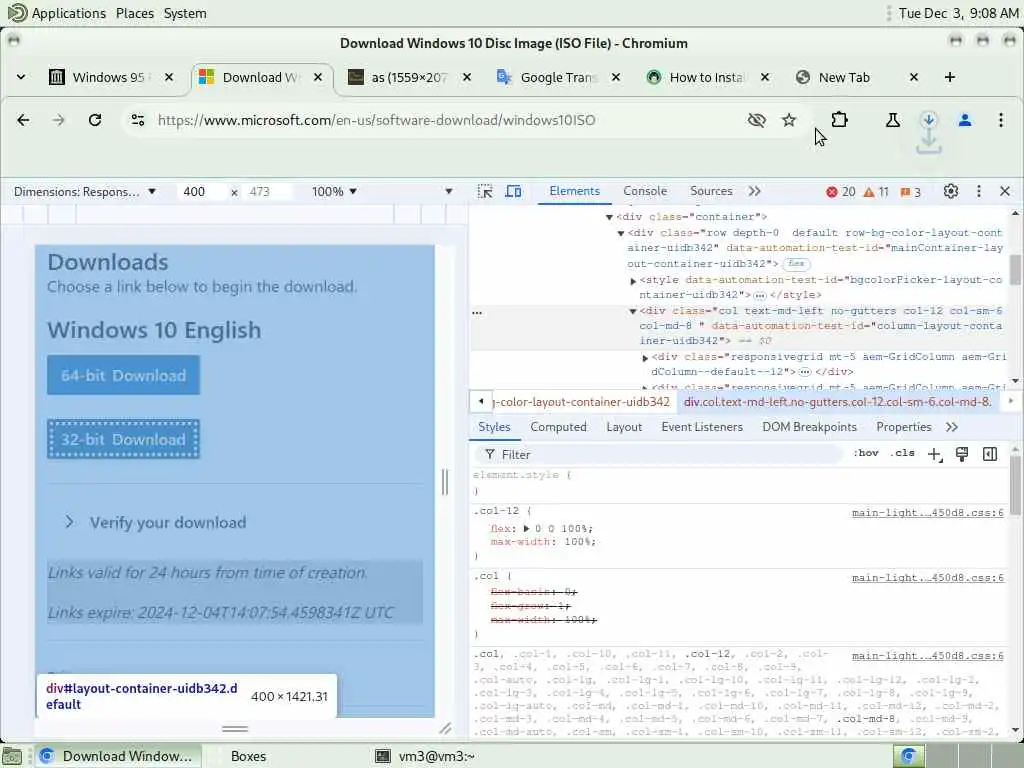Open the Chrome Labs flask icon
1024x768 pixels.
tap(892, 120)
